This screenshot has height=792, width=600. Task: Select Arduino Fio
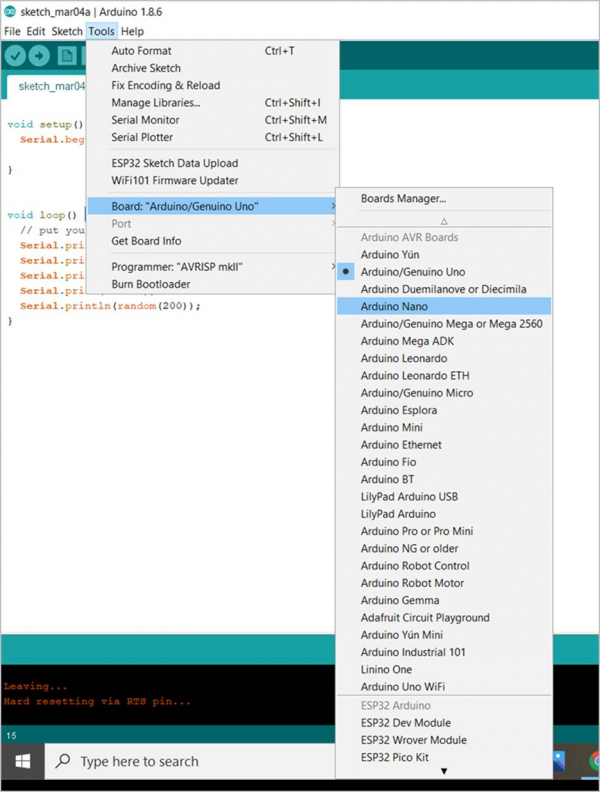pos(444,462)
